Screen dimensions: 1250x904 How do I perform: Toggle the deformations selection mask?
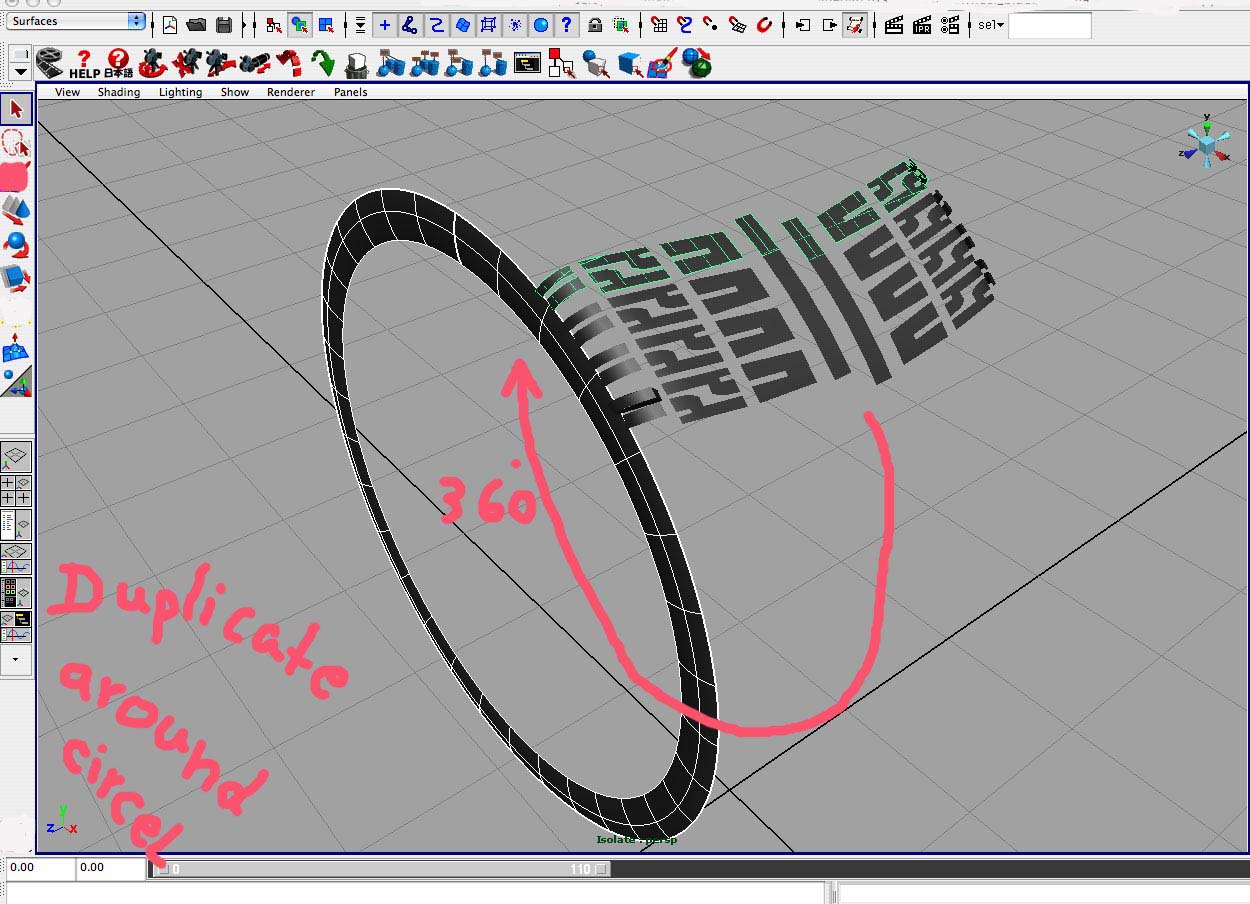pos(488,25)
